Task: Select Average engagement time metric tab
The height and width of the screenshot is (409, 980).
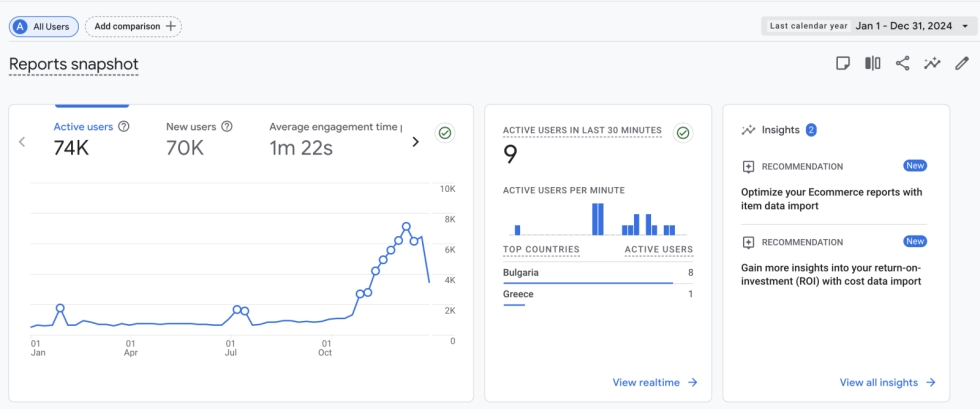Action: pyautogui.click(x=335, y=139)
